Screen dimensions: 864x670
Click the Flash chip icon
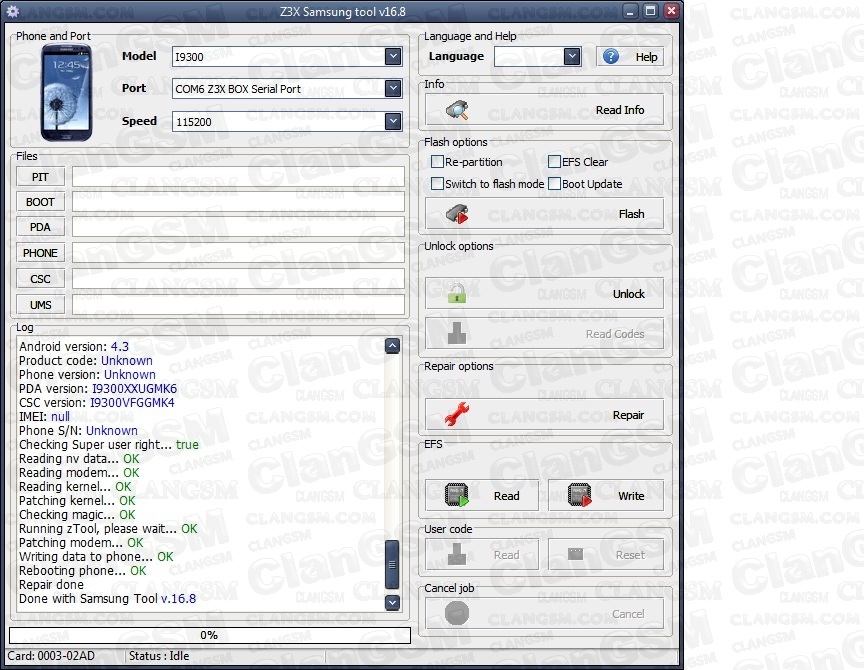[457, 214]
